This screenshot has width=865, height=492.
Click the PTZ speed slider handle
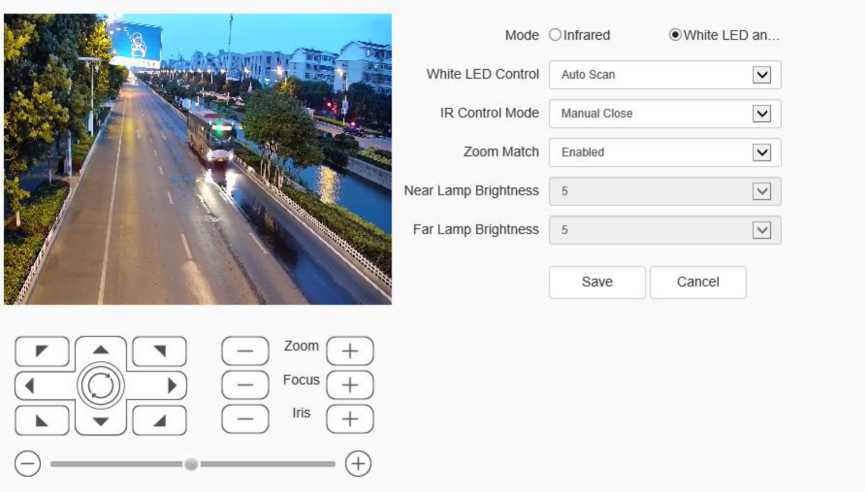click(x=191, y=464)
